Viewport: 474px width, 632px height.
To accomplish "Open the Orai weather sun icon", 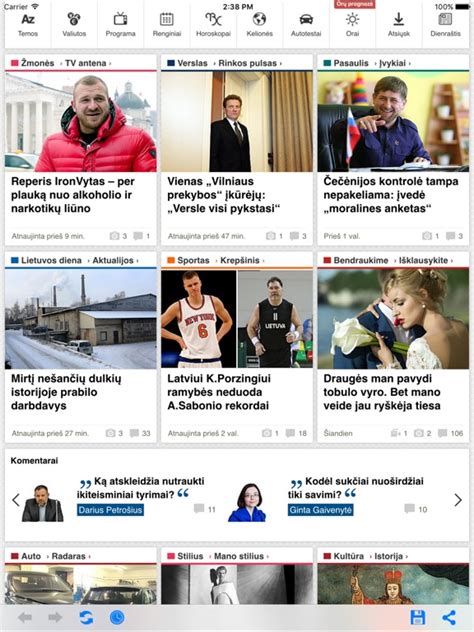I will (352, 19).
